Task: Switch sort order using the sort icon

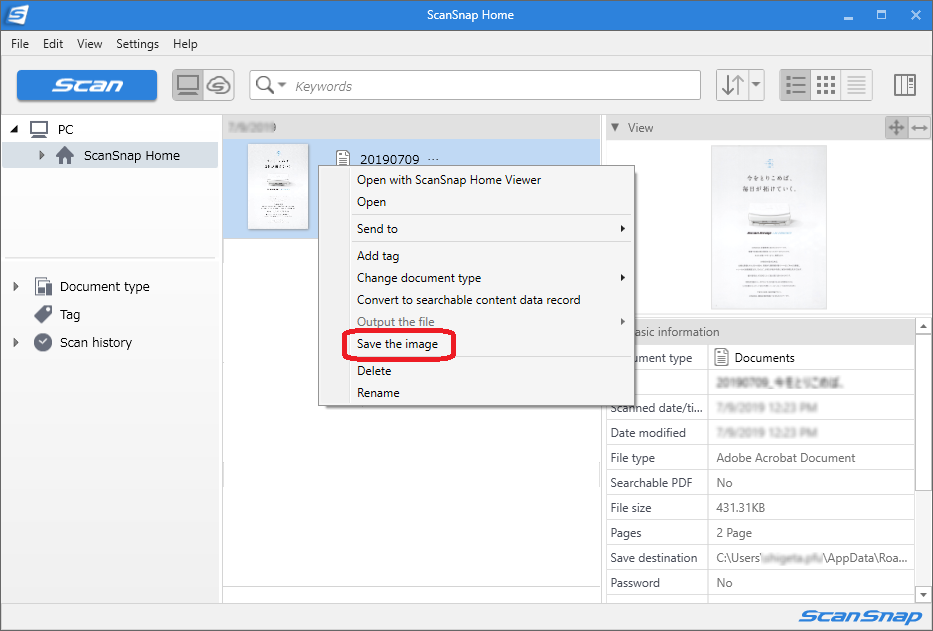Action: click(x=733, y=85)
